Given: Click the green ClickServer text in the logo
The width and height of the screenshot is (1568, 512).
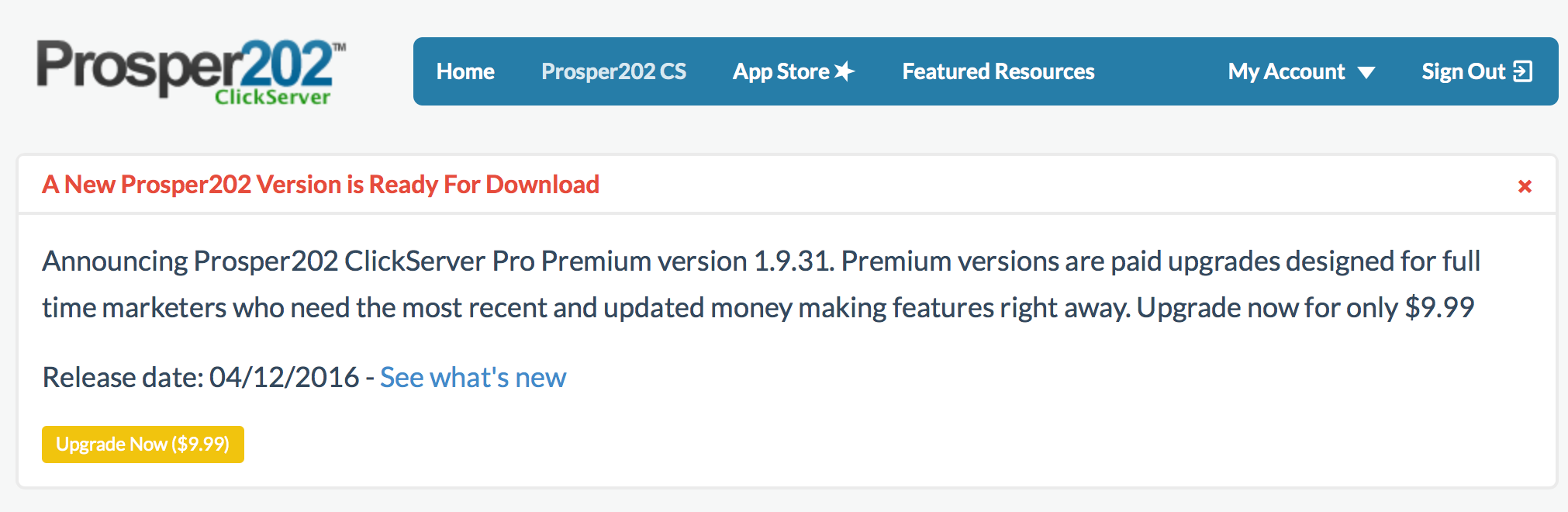Looking at the screenshot, I should 273,97.
